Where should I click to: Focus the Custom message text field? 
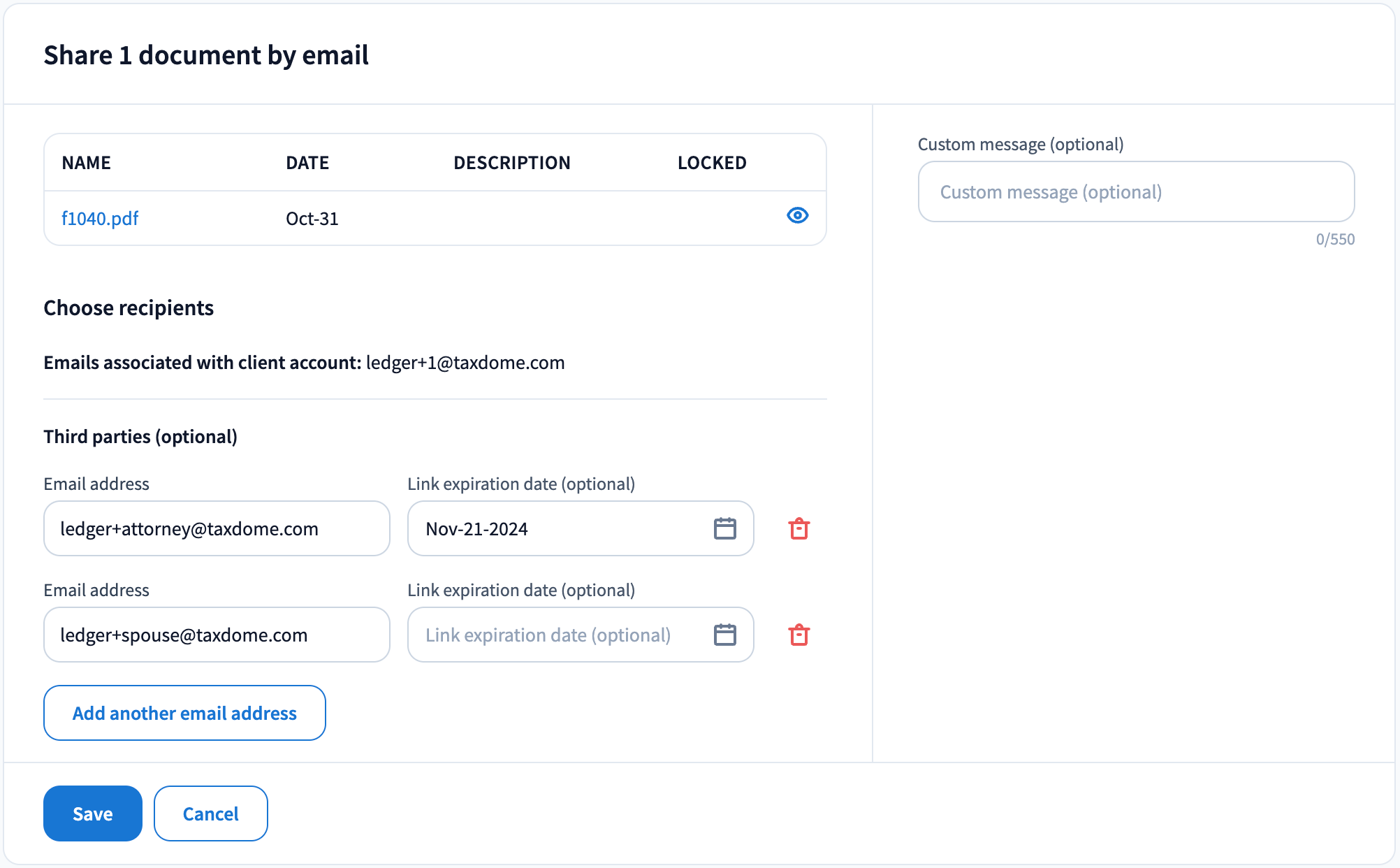[x=1135, y=192]
